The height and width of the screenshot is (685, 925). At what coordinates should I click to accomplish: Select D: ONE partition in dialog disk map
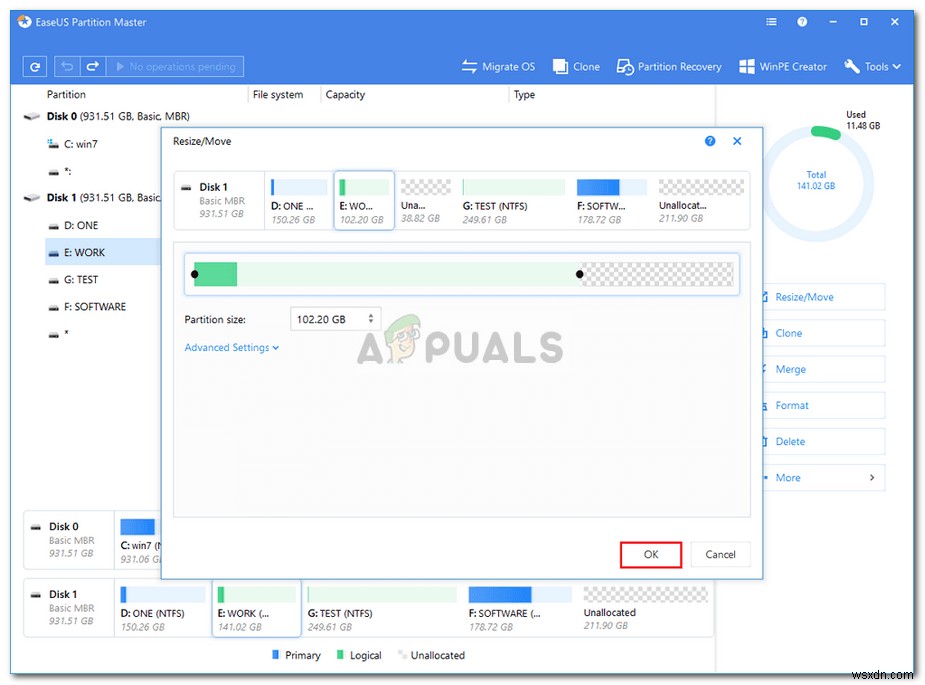click(x=299, y=201)
